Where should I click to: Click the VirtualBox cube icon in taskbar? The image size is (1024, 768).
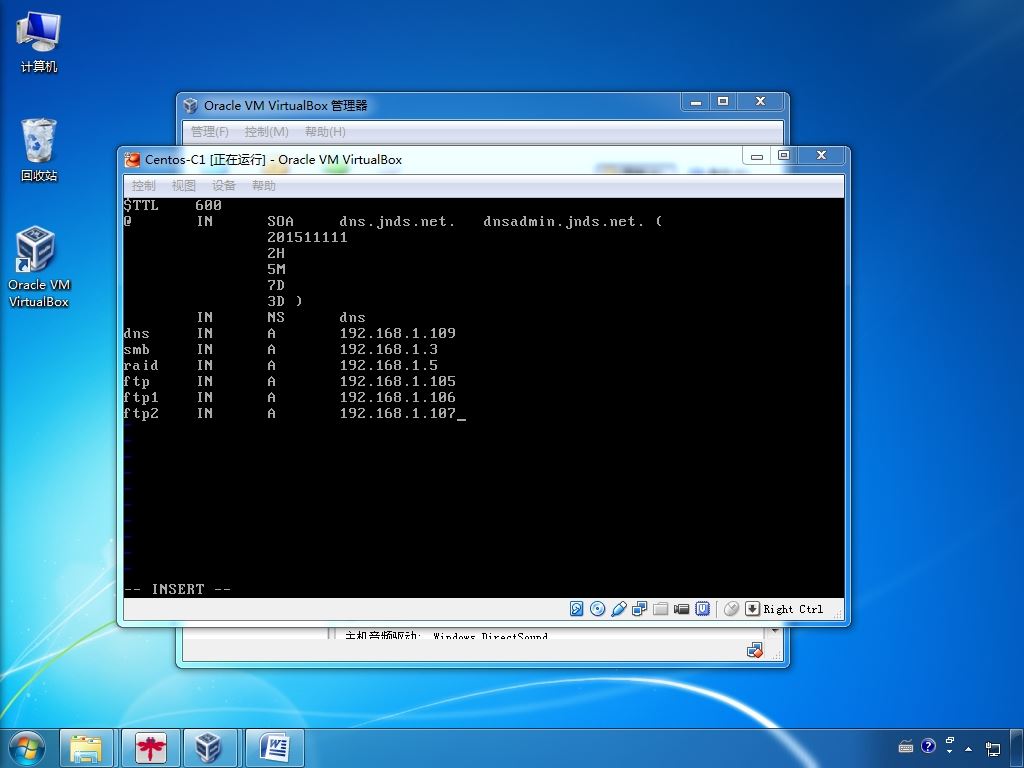(208, 747)
